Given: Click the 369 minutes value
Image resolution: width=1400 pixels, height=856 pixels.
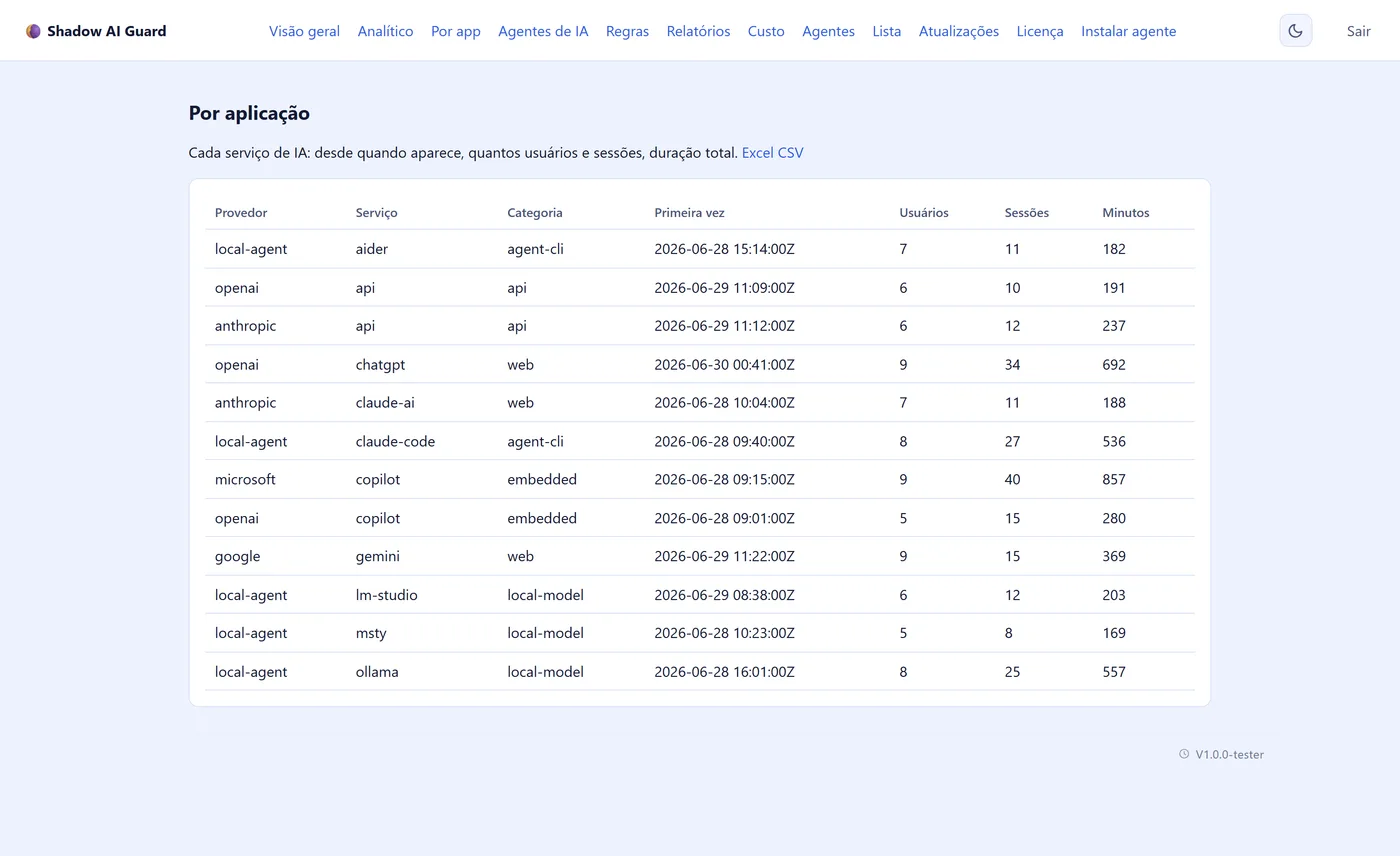Looking at the screenshot, I should click(x=1114, y=556).
